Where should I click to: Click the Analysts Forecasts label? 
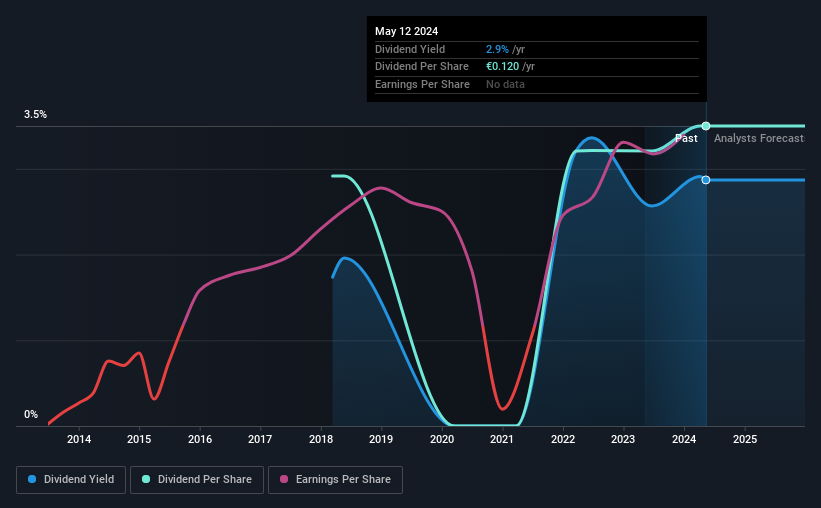click(759, 138)
